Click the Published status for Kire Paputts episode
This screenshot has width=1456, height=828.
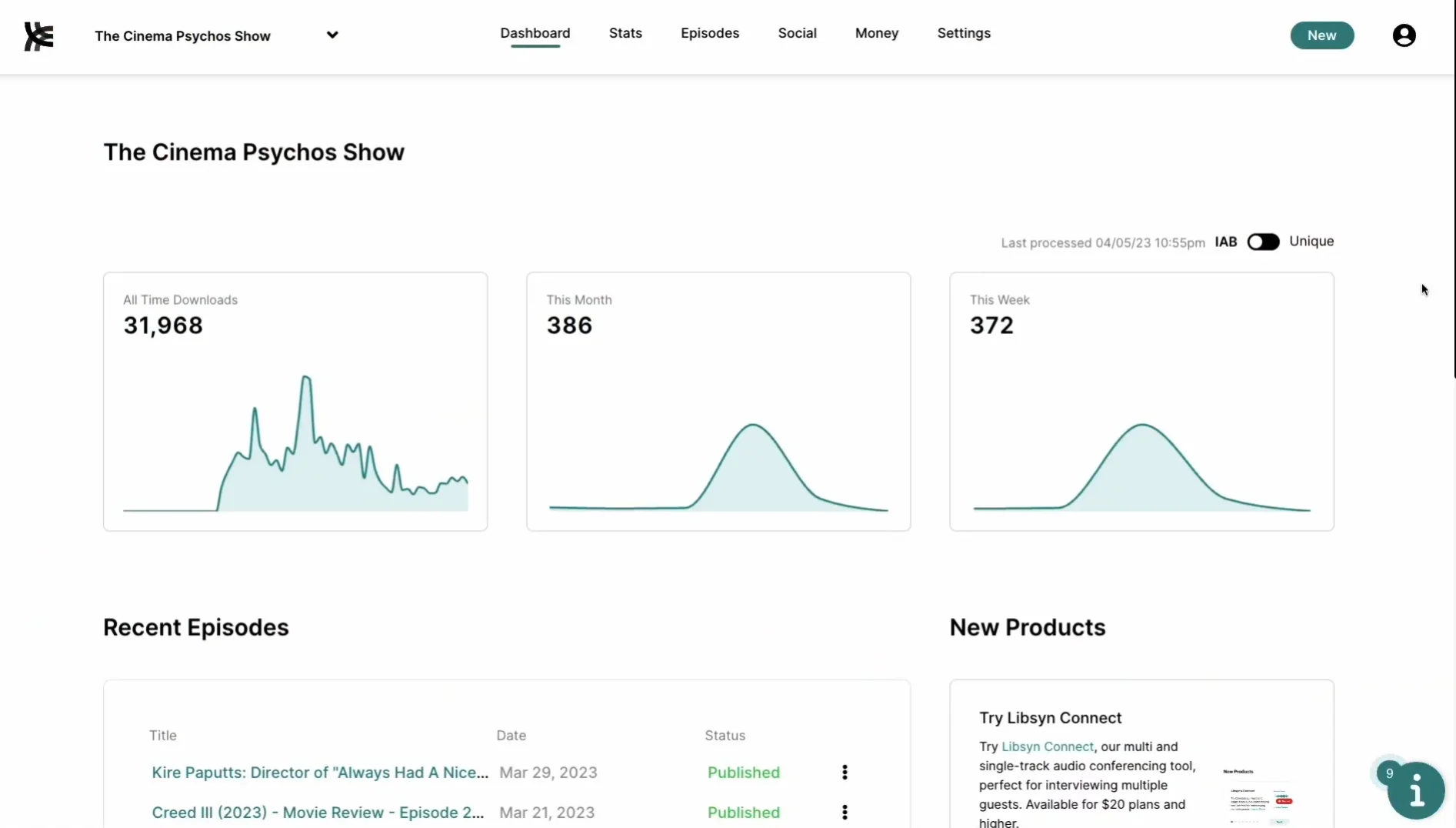pyautogui.click(x=743, y=772)
